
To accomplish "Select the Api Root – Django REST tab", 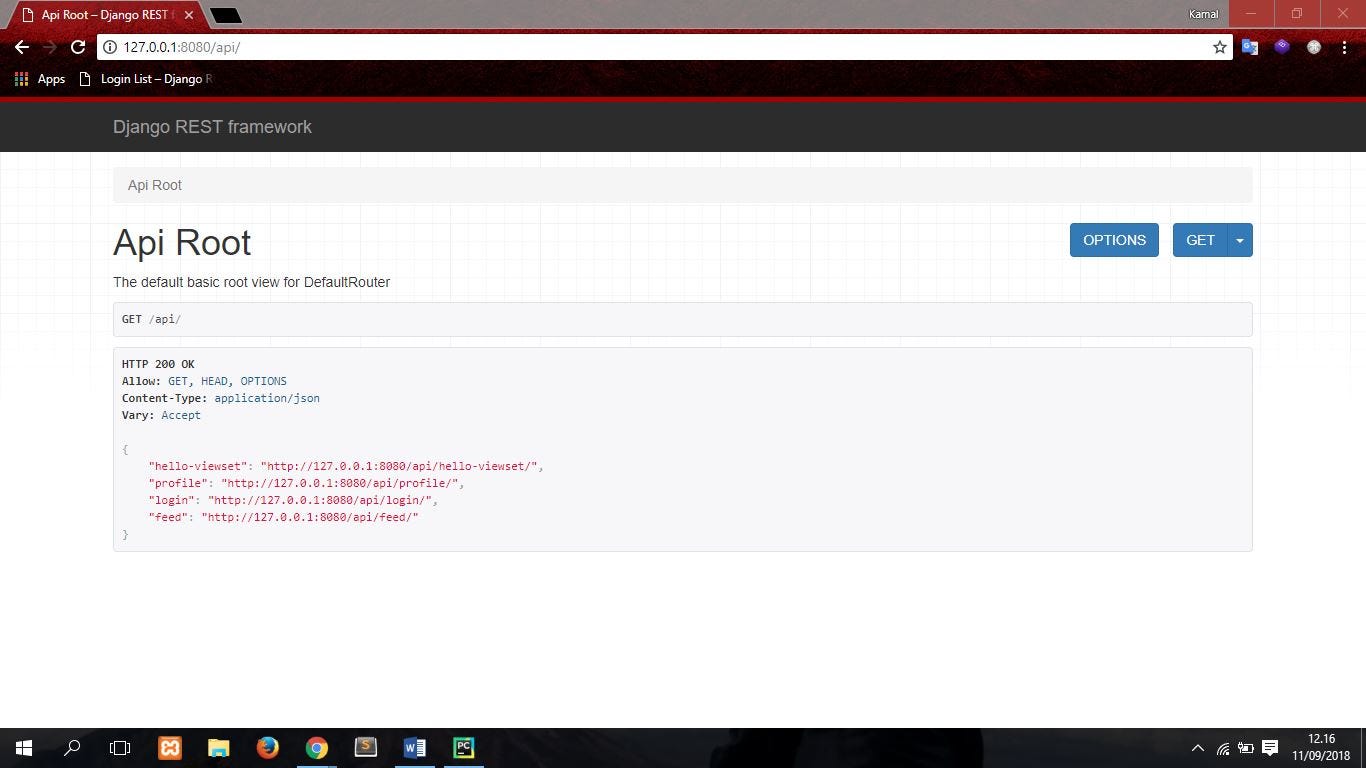I will [105, 15].
